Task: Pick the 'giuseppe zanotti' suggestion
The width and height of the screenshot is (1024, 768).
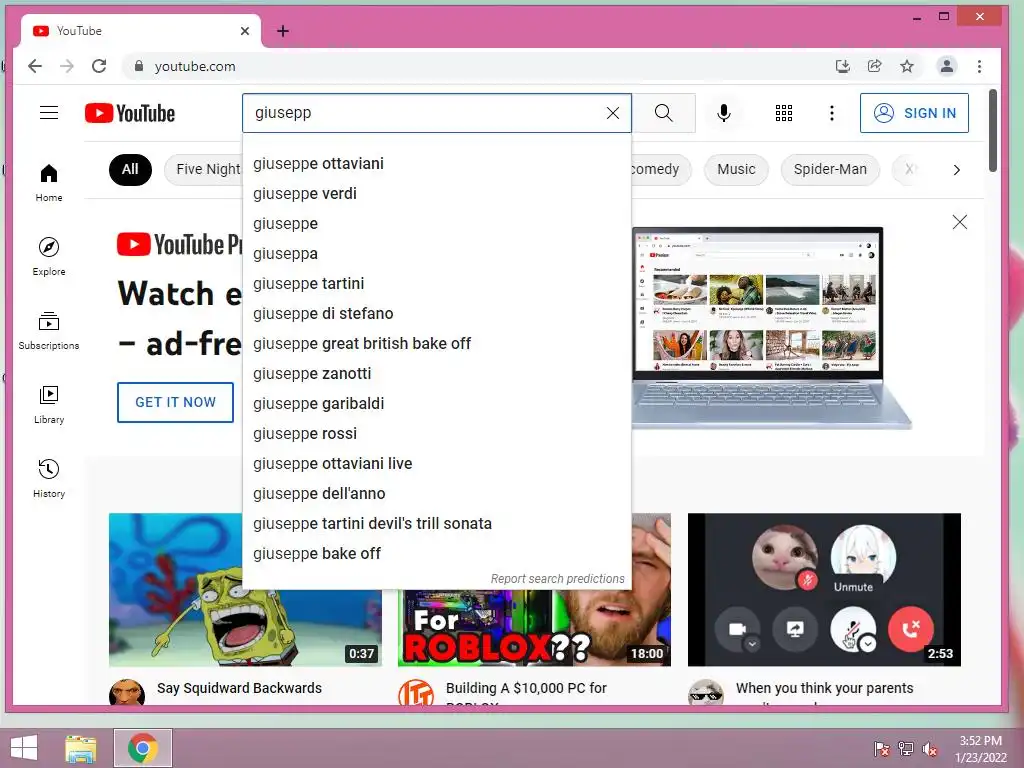Action: [436, 374]
